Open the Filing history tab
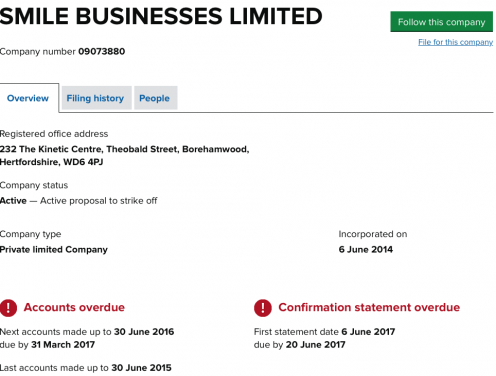This screenshot has height=376, width=496. click(95, 98)
